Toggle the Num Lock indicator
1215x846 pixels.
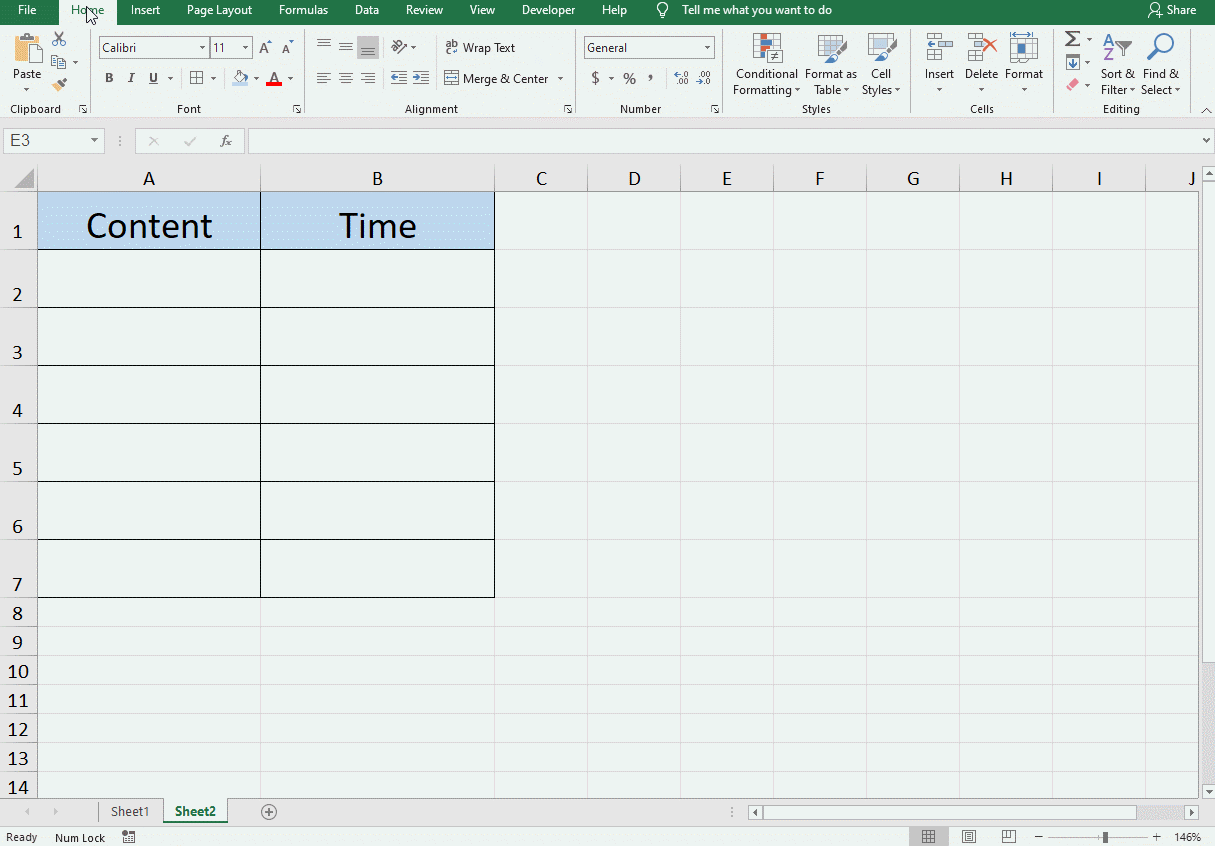coord(80,837)
